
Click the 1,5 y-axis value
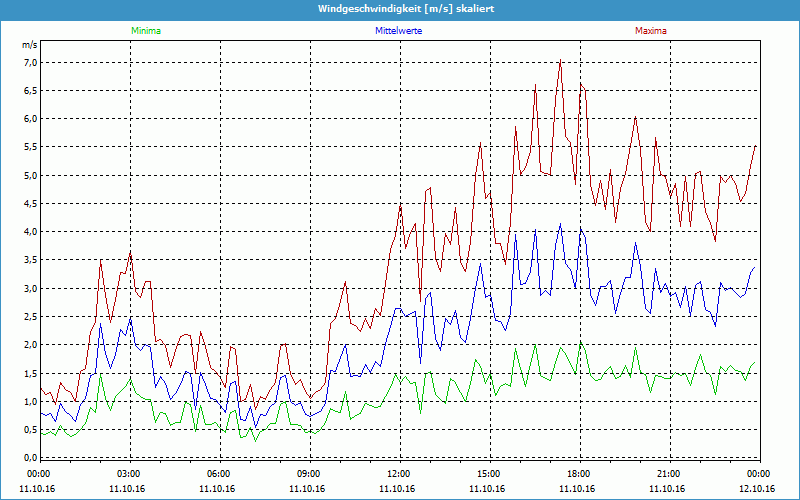click(31, 373)
